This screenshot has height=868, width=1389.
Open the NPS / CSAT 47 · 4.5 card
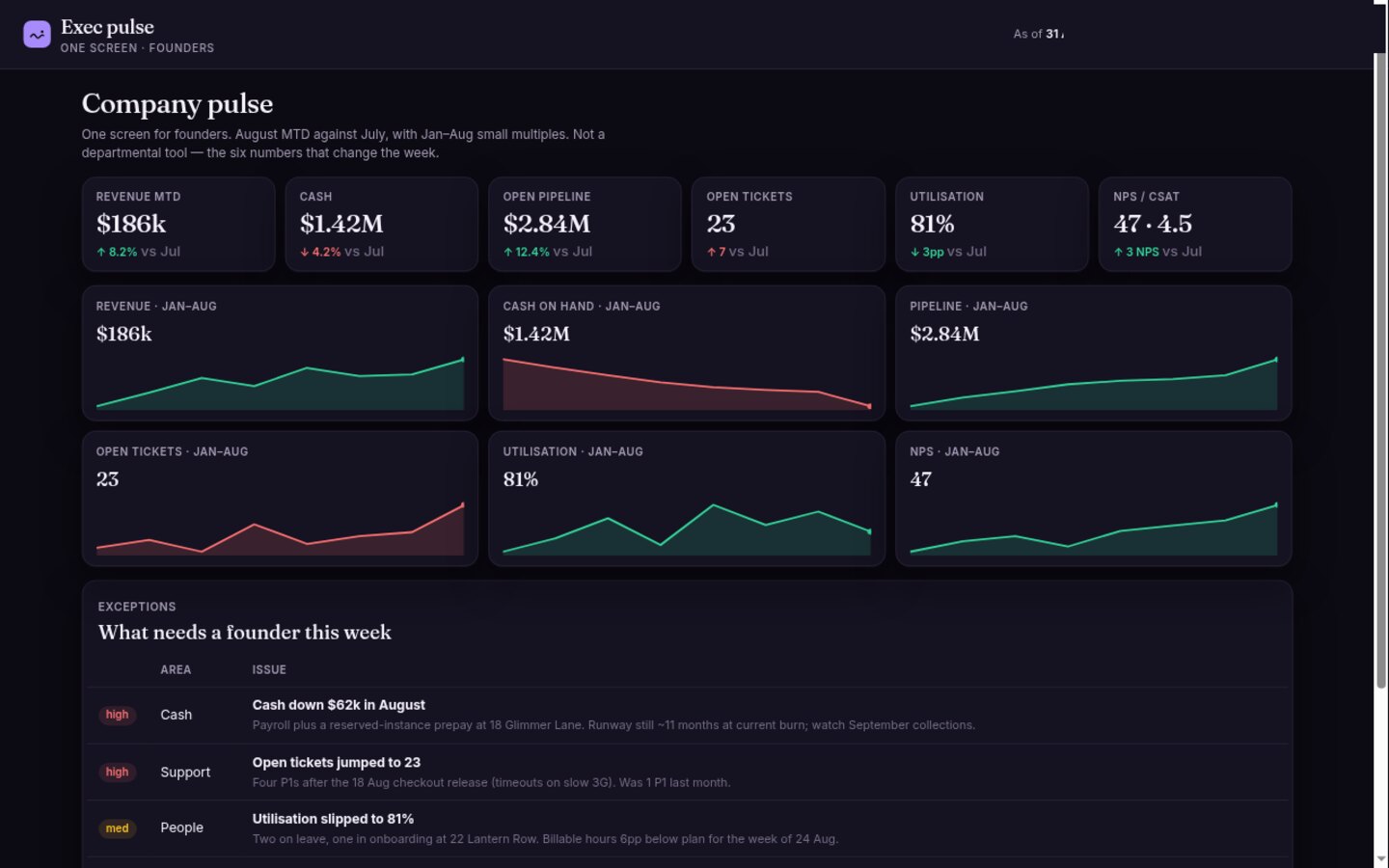coord(1195,224)
